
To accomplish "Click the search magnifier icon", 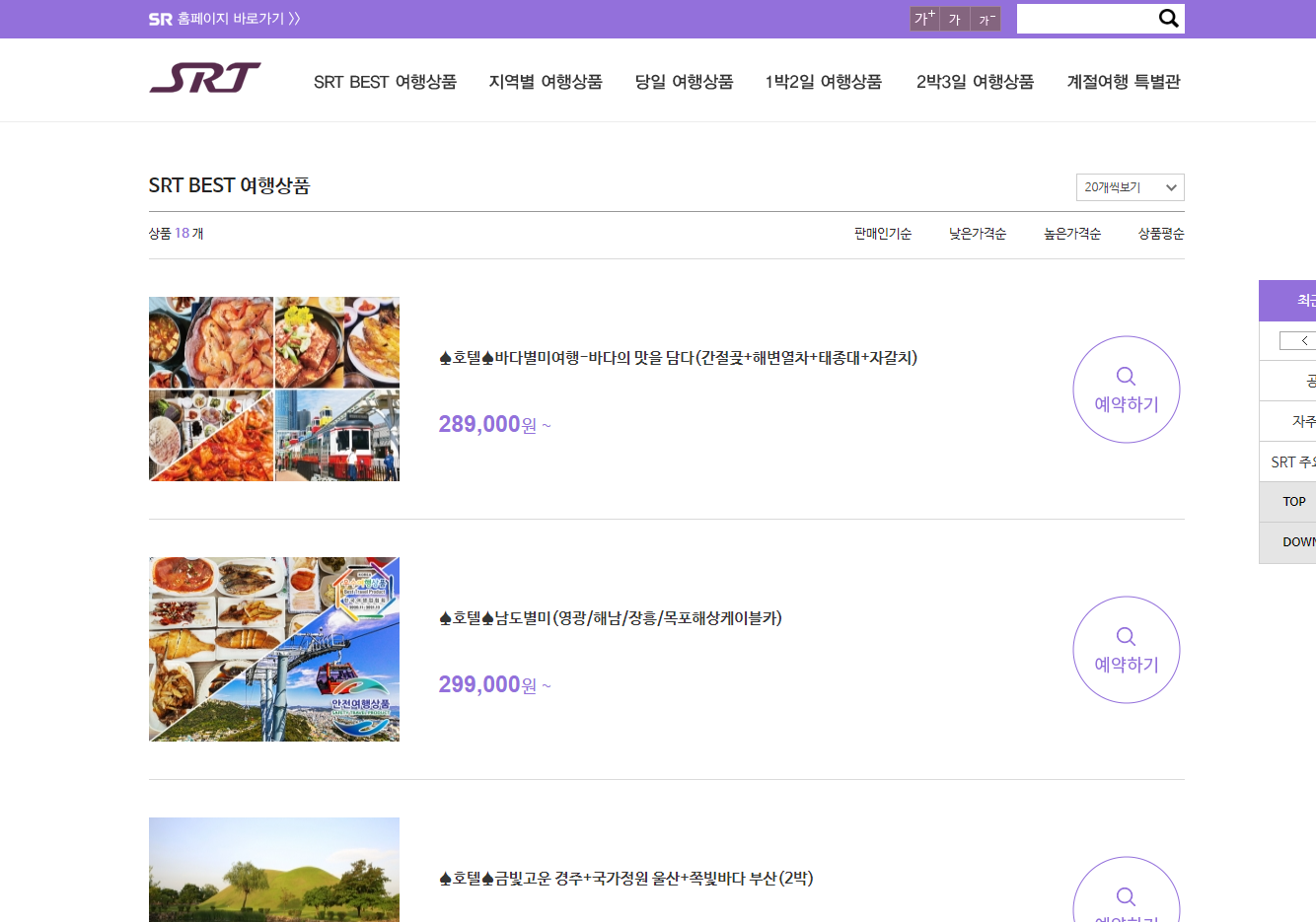I will click(1169, 18).
